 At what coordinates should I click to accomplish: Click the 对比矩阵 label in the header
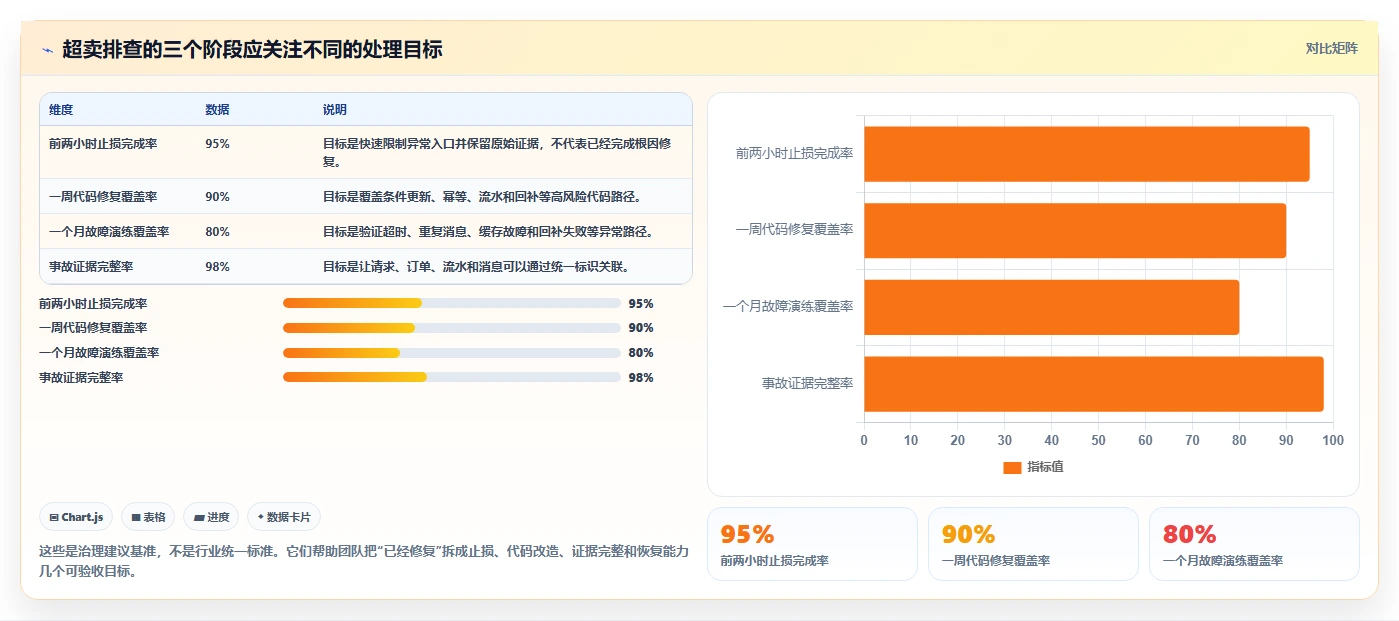[x=1331, y=48]
